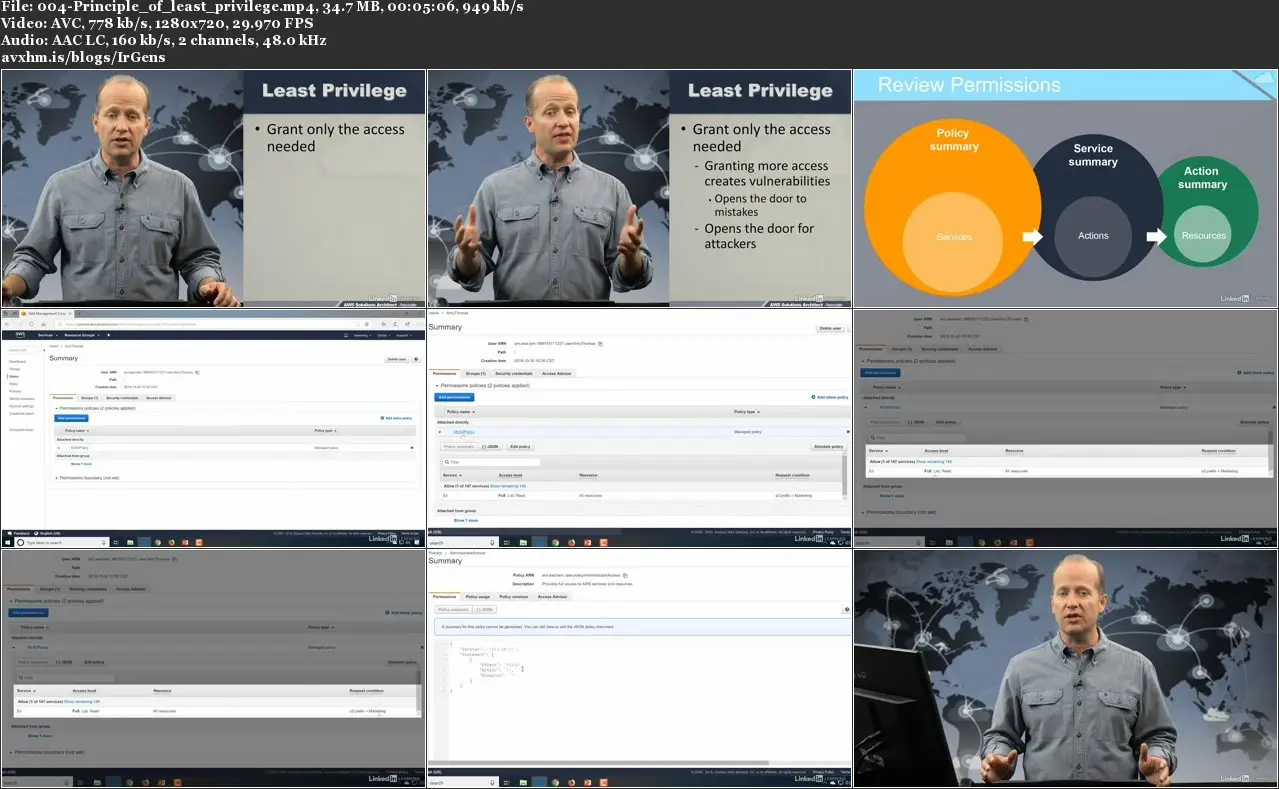This screenshot has height=789, width=1279.
Task: Click Delete user in the full-browser frame
Action: click(x=398, y=358)
